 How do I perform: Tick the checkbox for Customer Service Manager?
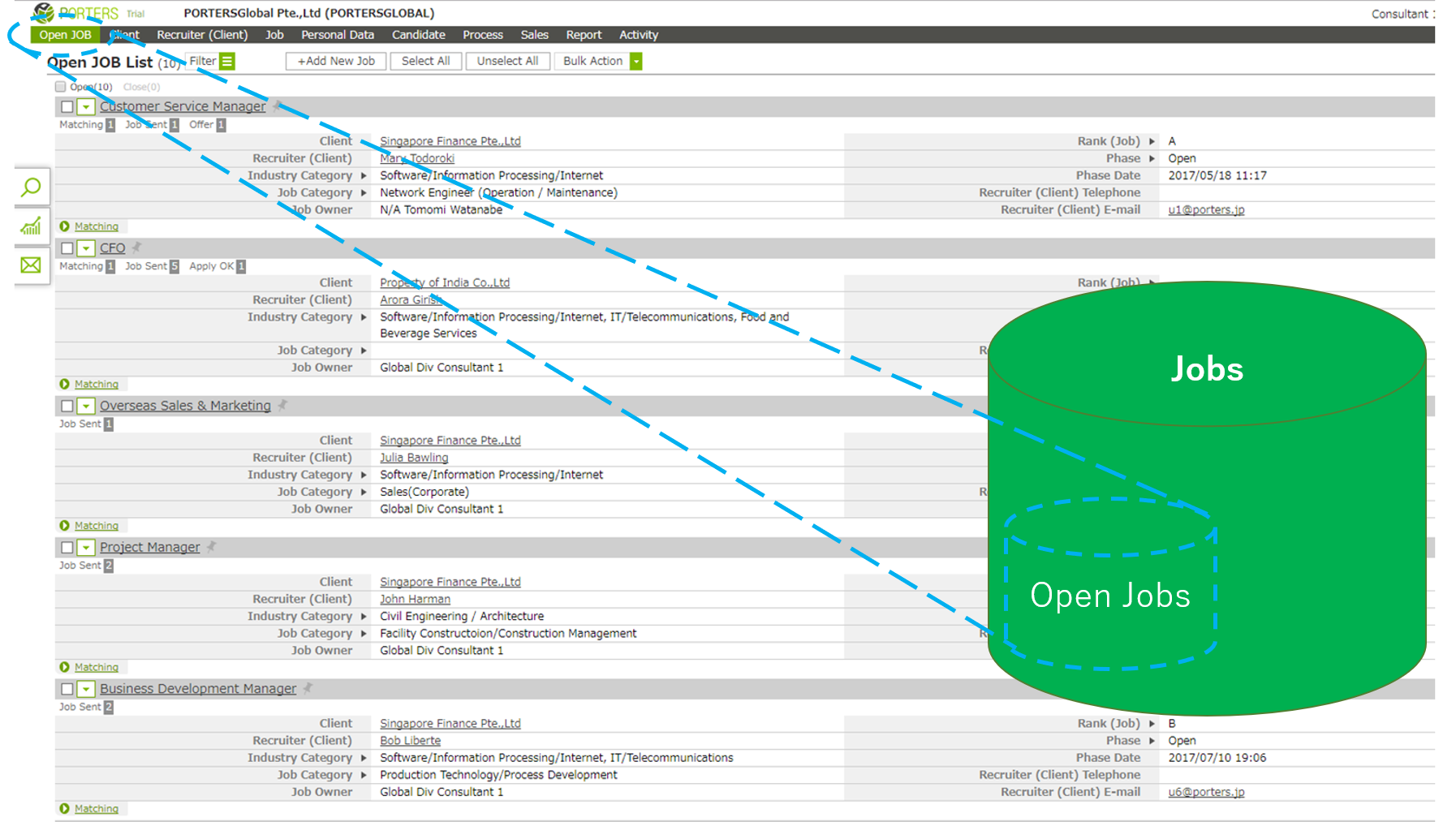click(x=67, y=106)
